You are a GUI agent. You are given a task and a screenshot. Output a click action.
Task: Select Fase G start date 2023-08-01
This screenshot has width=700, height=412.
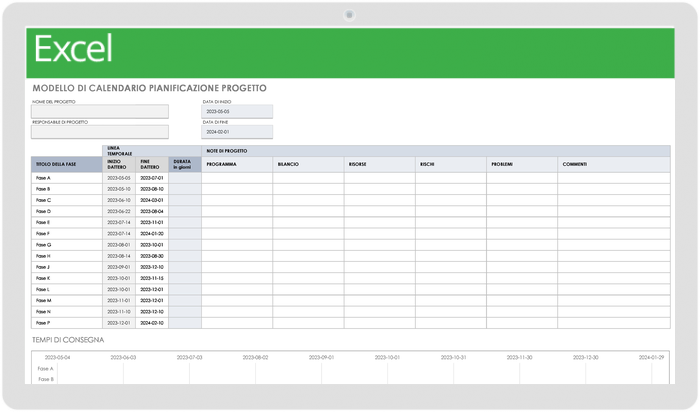pos(119,245)
